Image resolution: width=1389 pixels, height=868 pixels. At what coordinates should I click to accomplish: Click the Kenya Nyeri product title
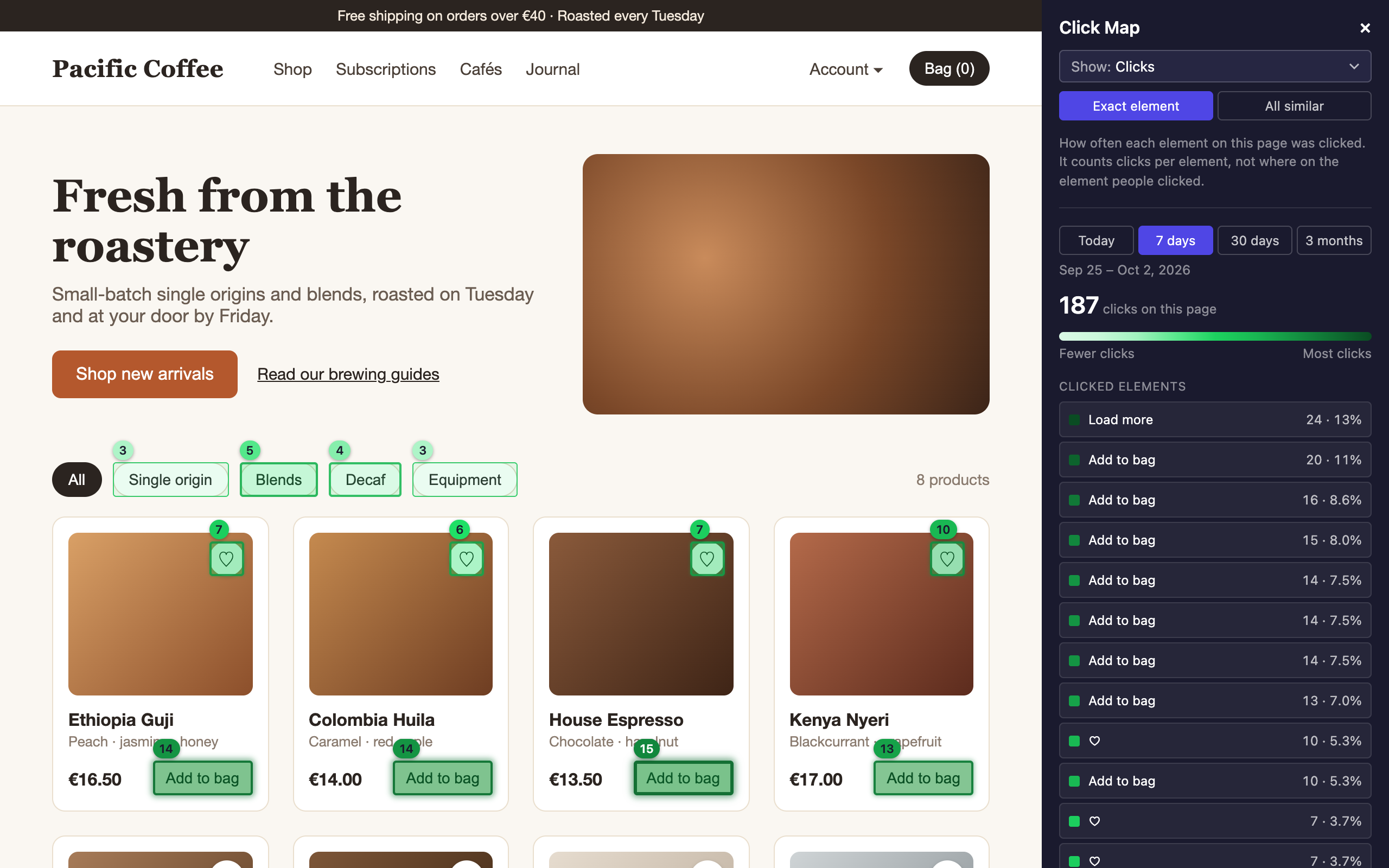[839, 719]
